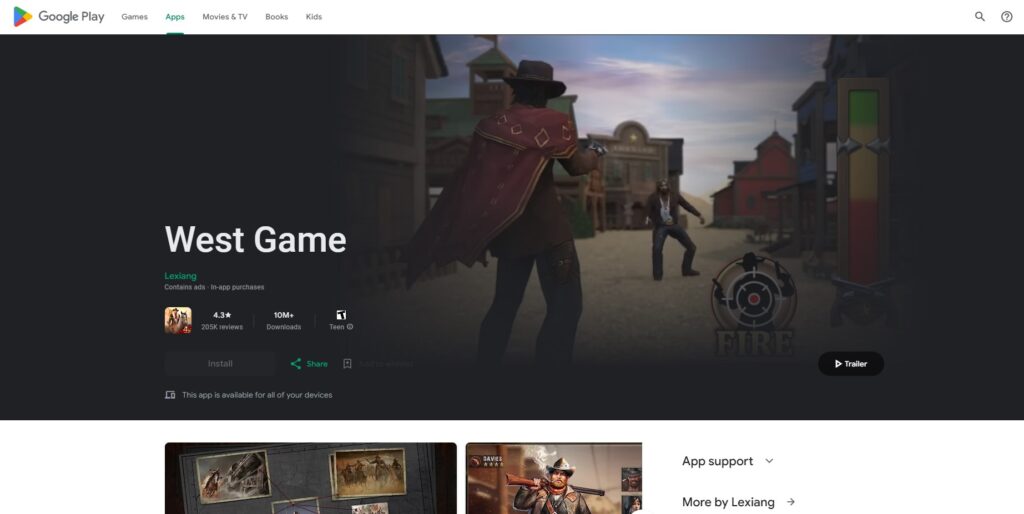This screenshot has width=1024, height=514.
Task: Open the Lexiang developer link
Action: 180,276
